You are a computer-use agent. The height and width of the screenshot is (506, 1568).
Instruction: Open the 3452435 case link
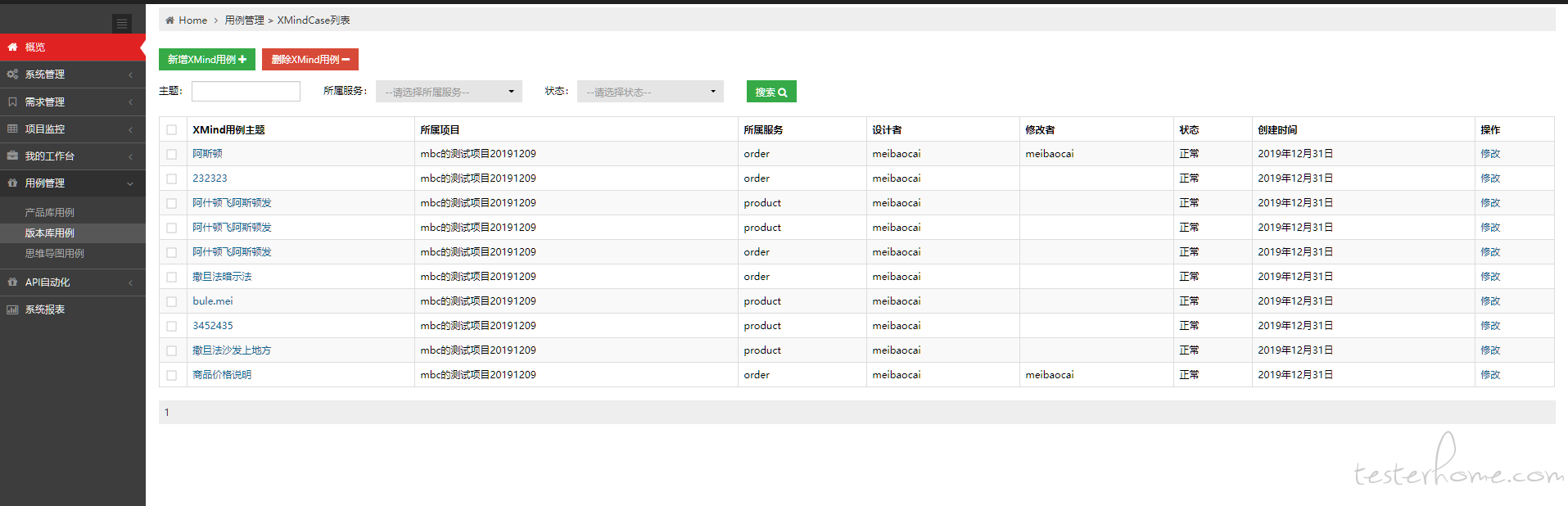pyautogui.click(x=213, y=326)
